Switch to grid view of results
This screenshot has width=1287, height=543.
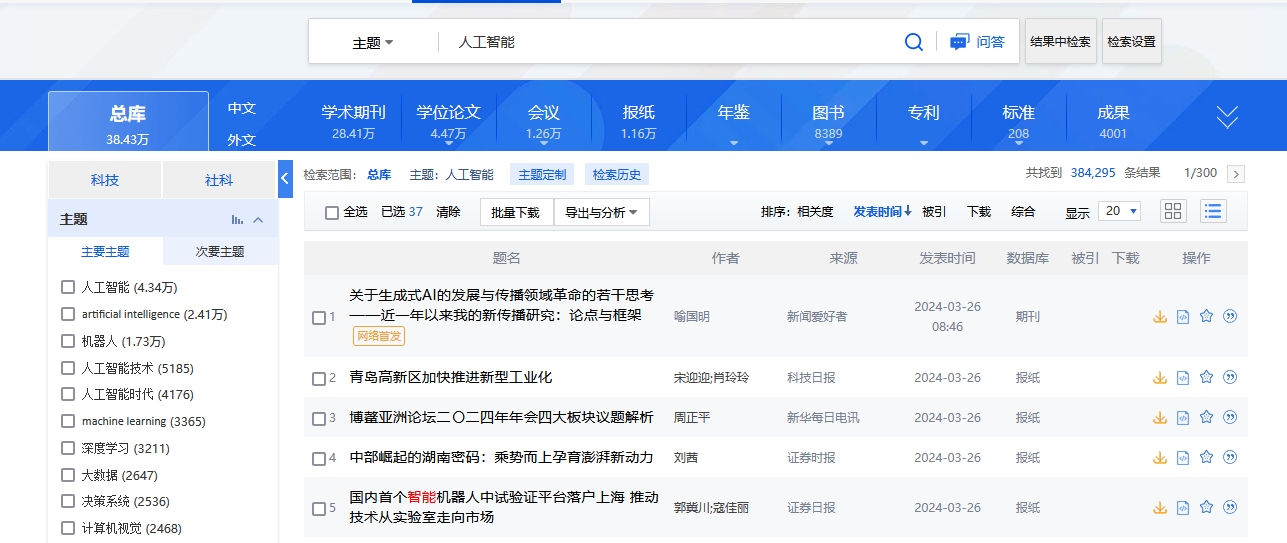pyautogui.click(x=1173, y=211)
